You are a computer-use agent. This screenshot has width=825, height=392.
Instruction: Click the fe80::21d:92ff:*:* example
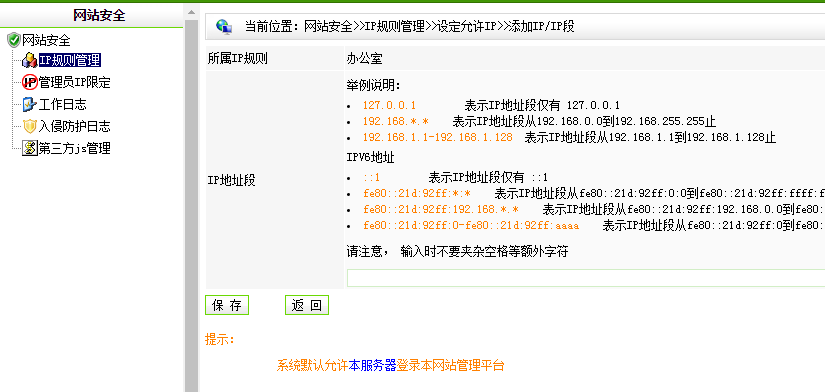(417, 194)
